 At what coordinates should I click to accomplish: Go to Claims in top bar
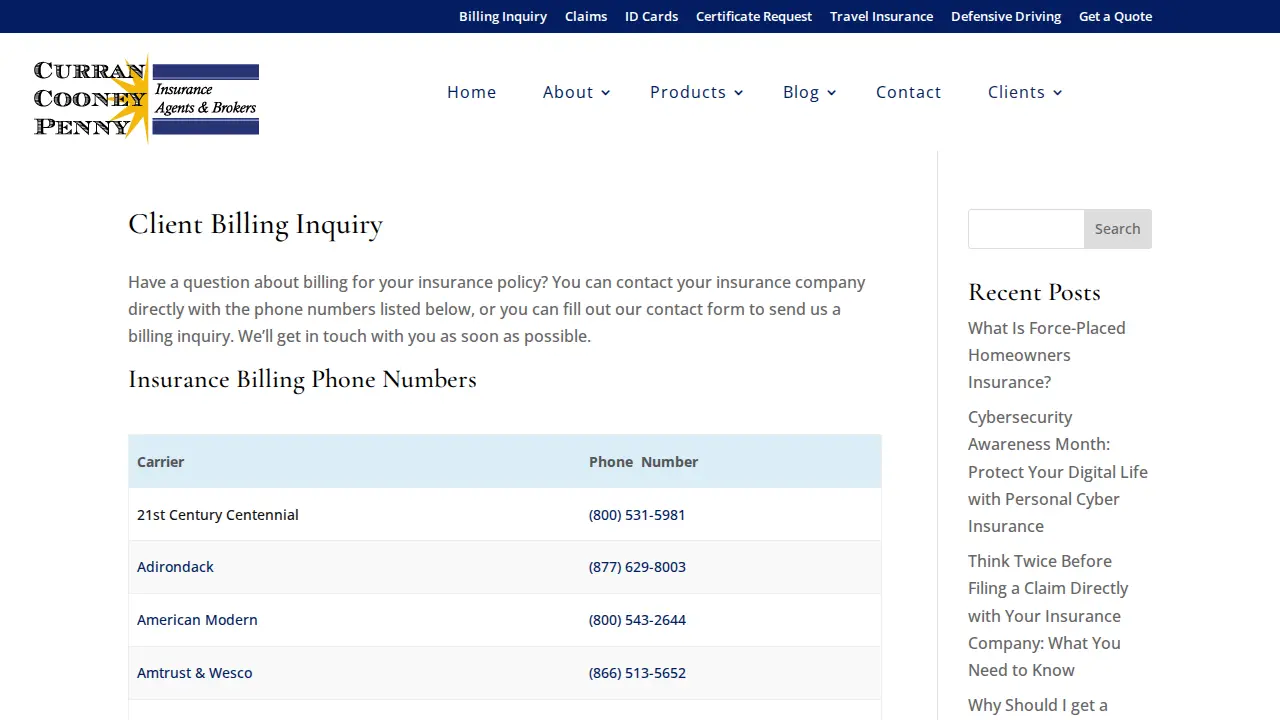tap(586, 16)
